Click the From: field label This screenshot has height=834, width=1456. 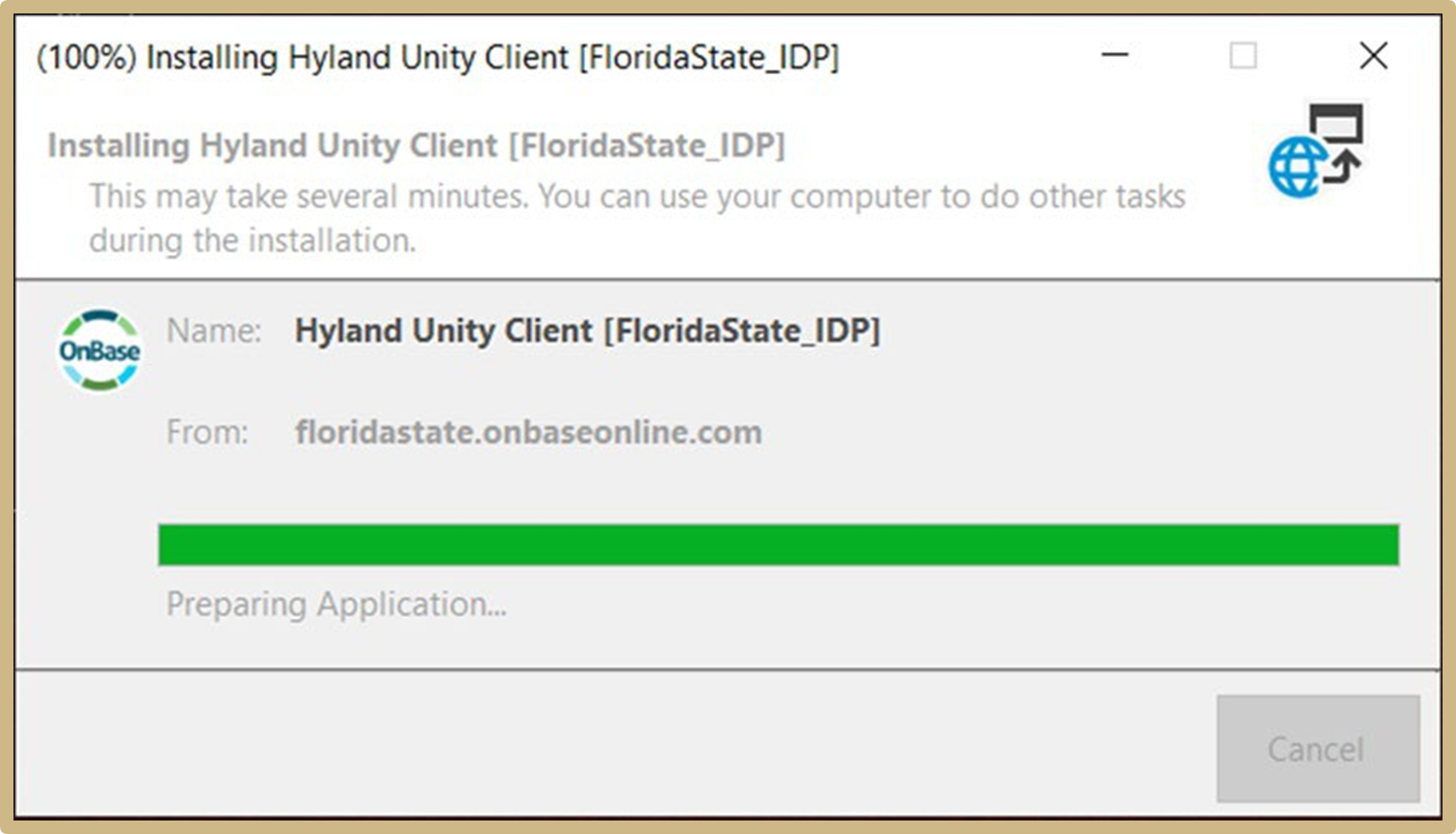pos(207,431)
